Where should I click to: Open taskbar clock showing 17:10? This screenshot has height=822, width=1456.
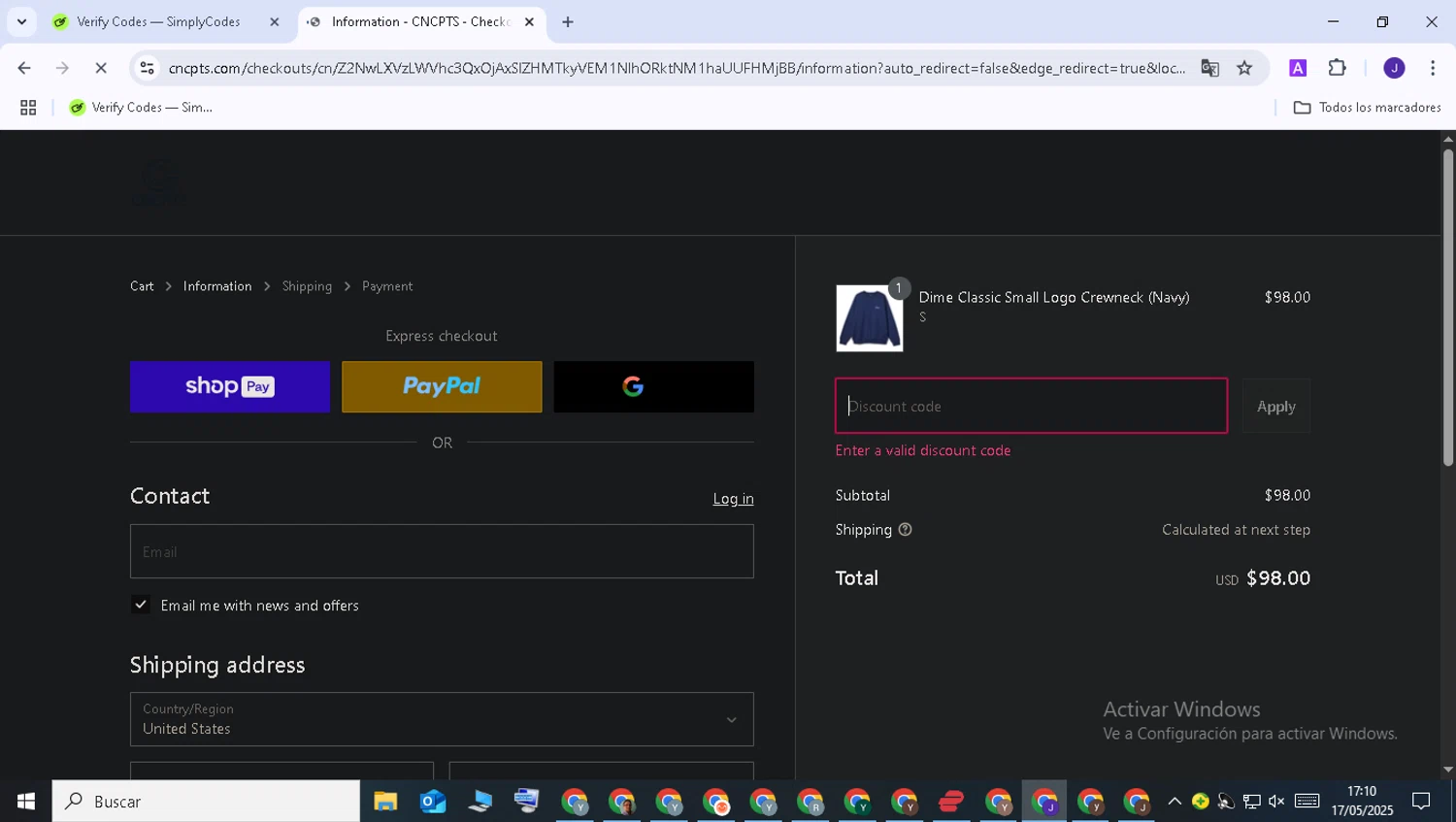(x=1362, y=802)
